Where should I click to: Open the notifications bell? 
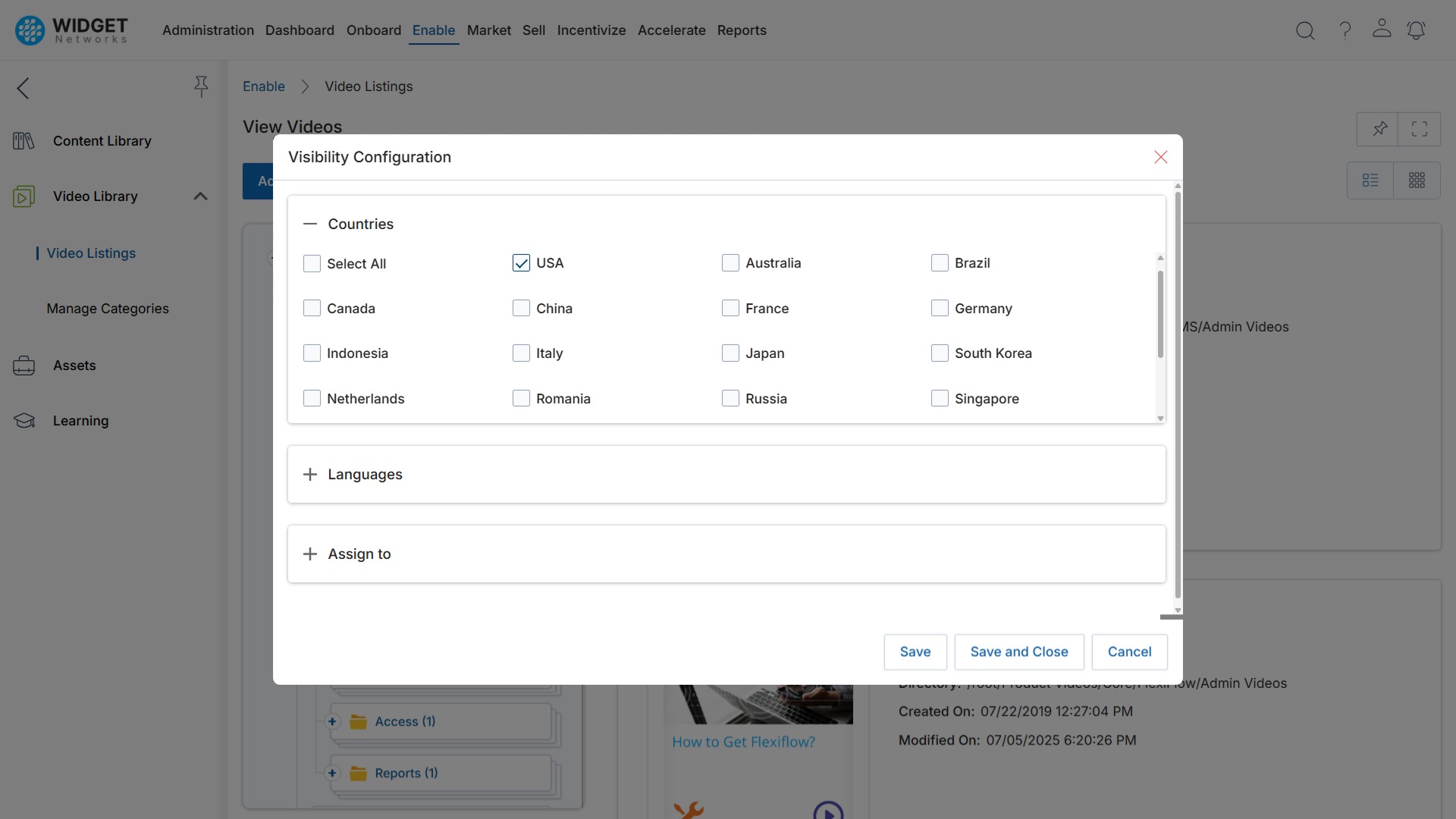click(1417, 30)
